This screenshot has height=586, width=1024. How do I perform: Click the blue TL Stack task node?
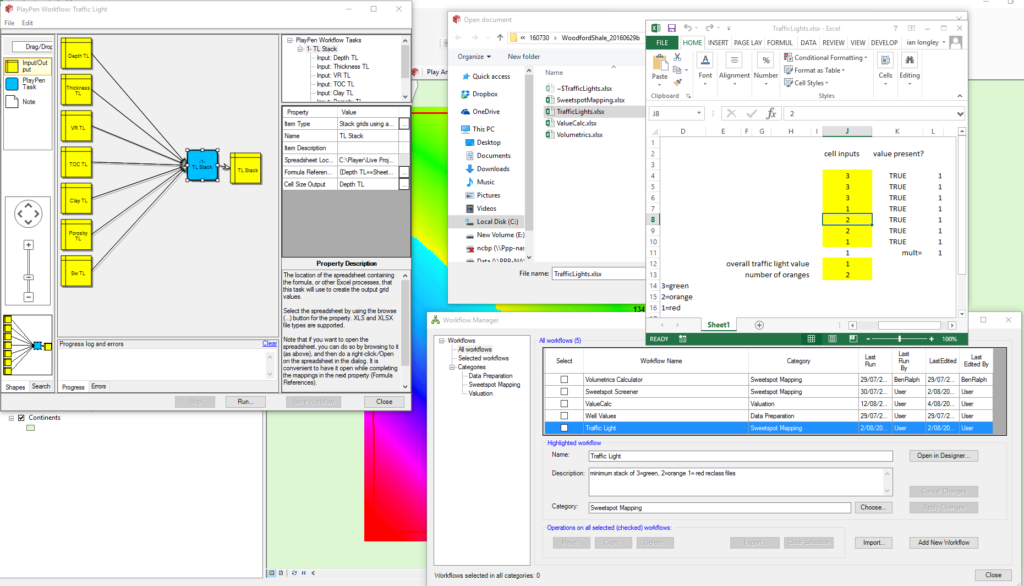pyautogui.click(x=202, y=169)
